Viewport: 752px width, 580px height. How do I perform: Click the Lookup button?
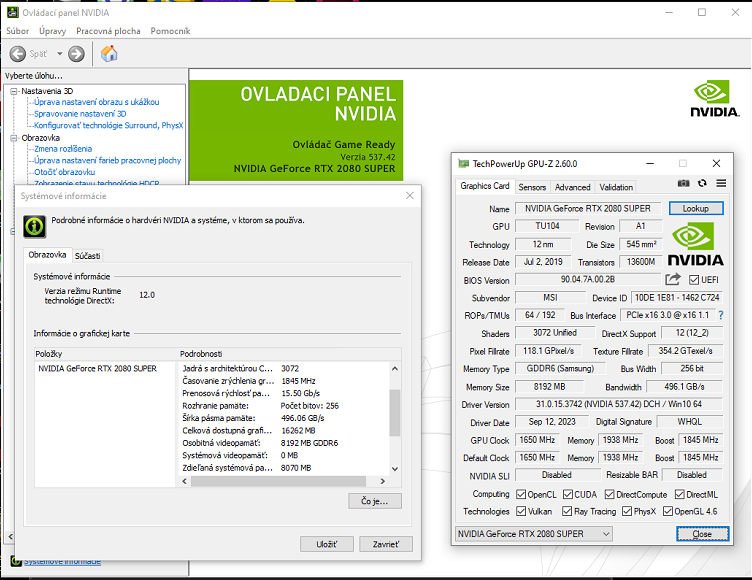tap(695, 209)
